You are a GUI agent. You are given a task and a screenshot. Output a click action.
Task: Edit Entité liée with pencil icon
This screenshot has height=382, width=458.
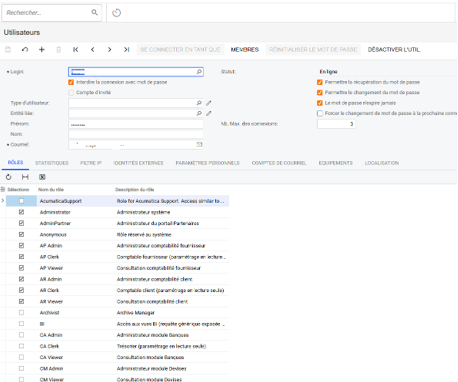209,113
